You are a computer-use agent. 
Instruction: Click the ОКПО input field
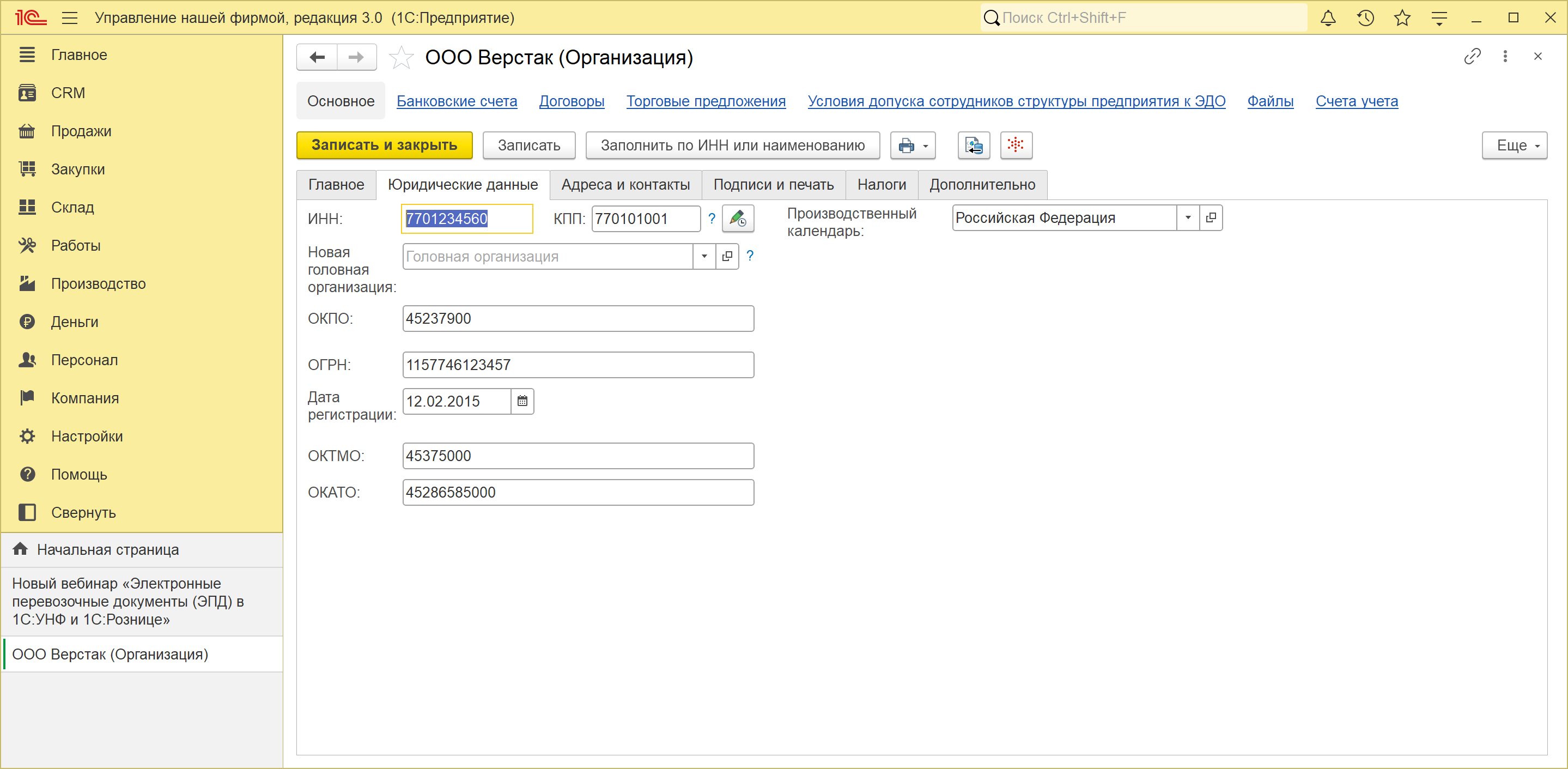pyautogui.click(x=578, y=318)
